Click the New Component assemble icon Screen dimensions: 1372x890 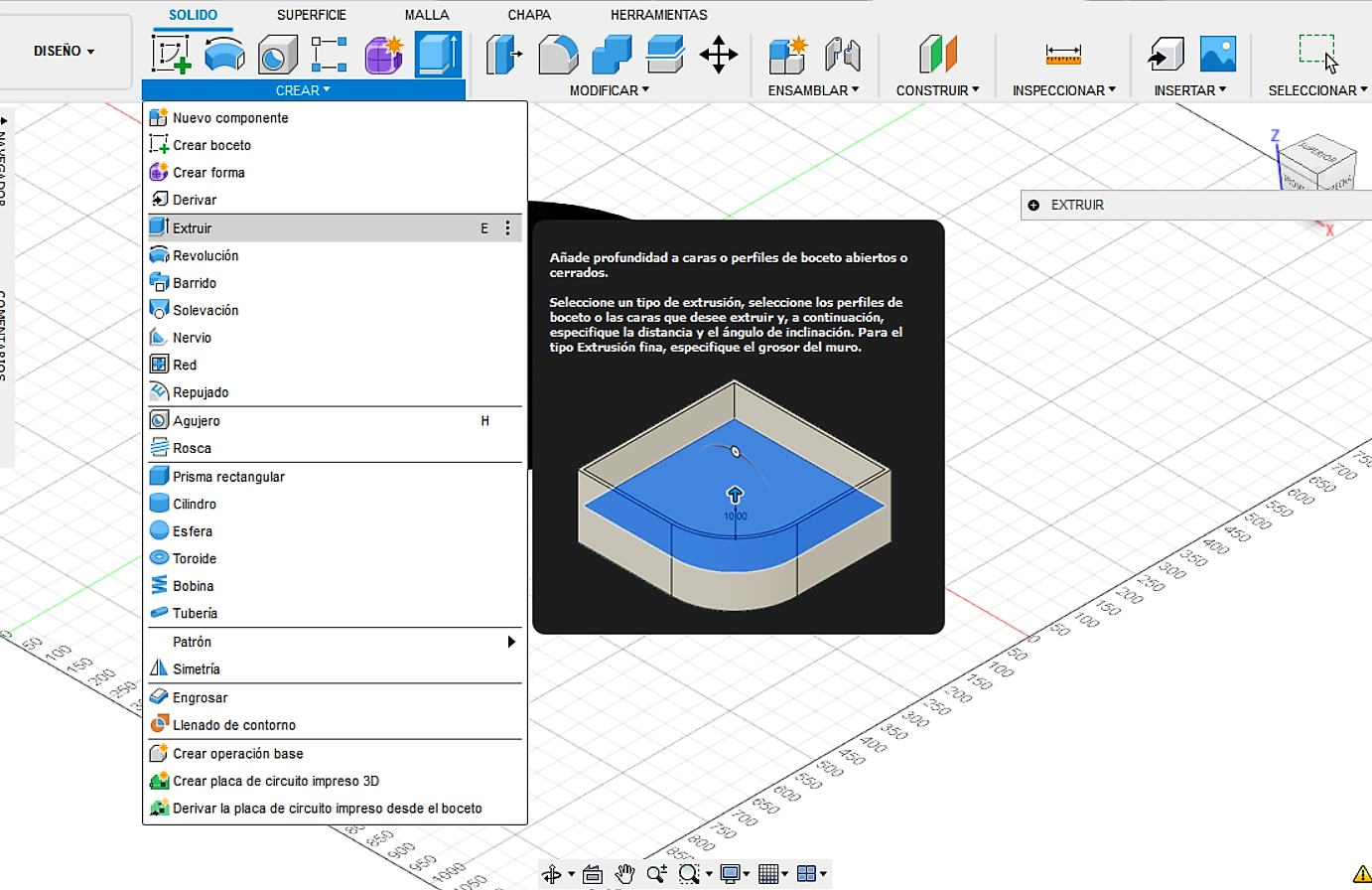(x=788, y=54)
